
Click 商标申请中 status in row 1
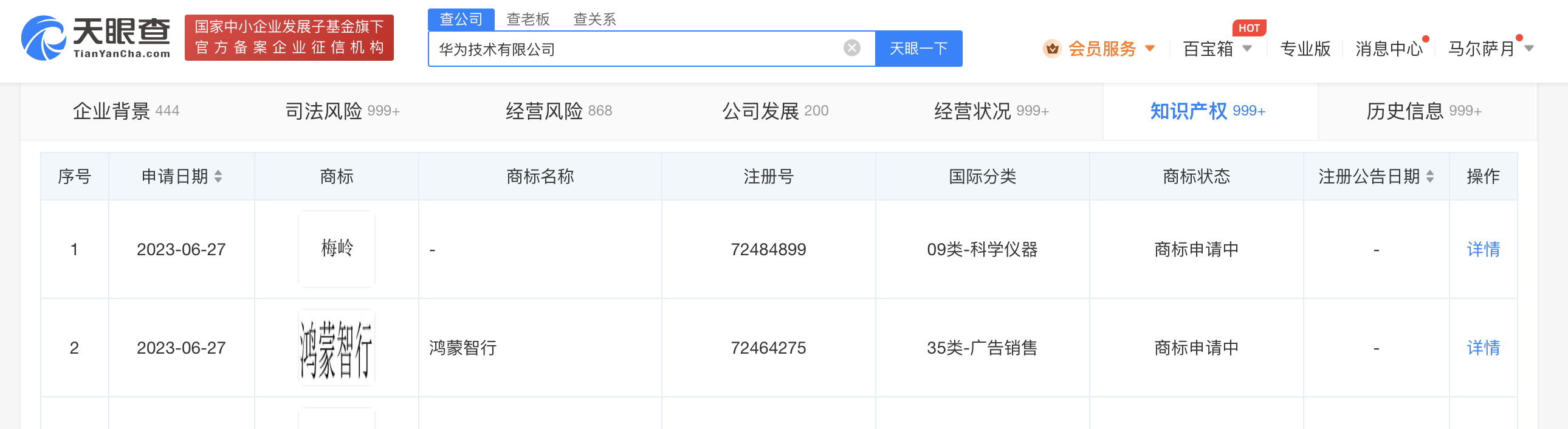tap(1197, 250)
